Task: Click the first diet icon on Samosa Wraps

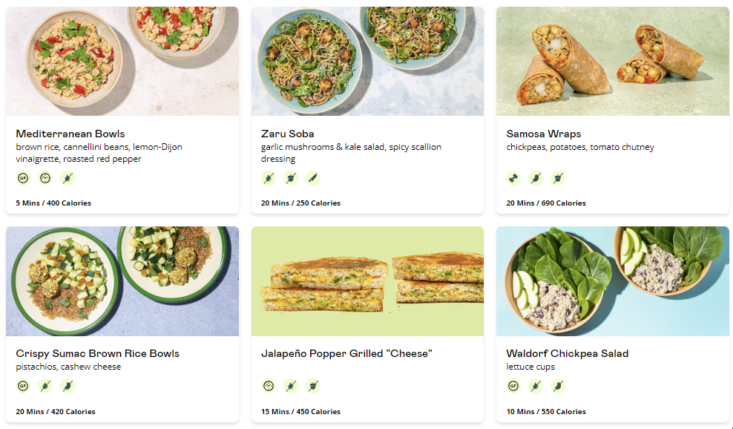Action: (513, 178)
